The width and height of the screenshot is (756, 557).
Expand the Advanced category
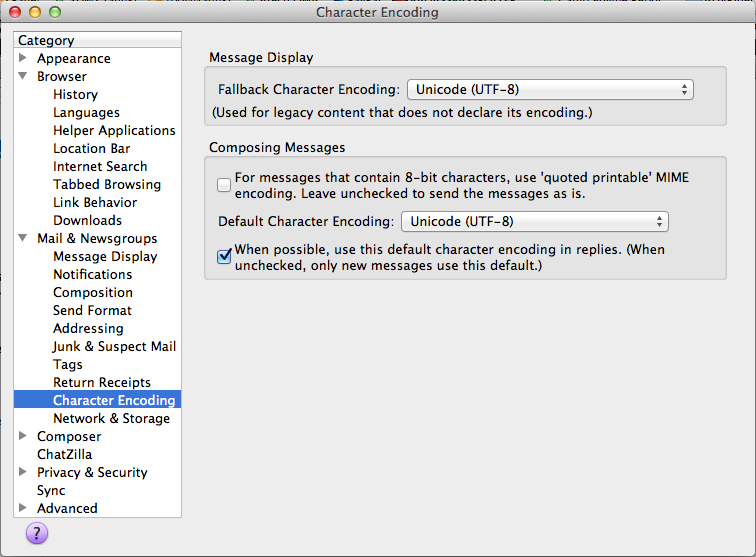tap(23, 508)
